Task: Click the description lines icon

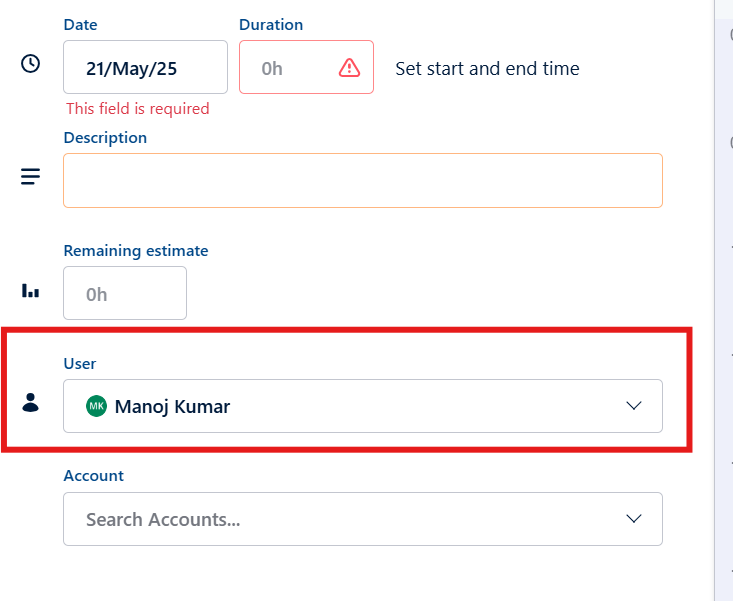Action: coord(31,177)
